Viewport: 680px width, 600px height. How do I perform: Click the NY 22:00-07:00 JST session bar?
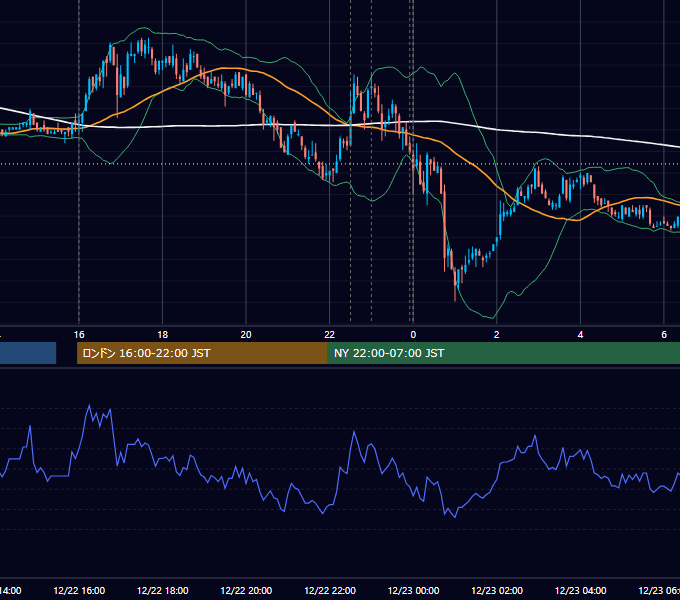pyautogui.click(x=504, y=353)
